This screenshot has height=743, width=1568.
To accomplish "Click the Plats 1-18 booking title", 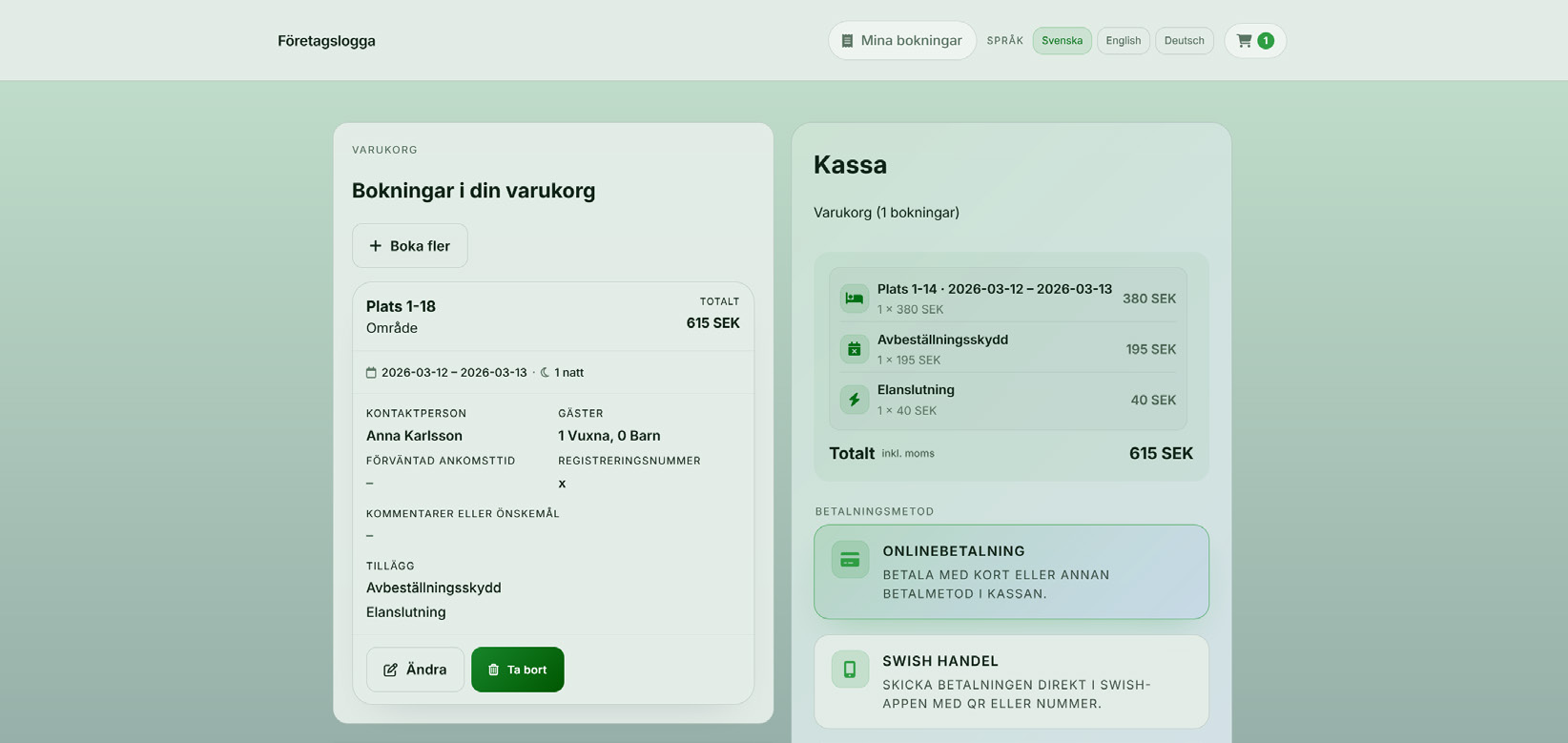I will coord(401,306).
